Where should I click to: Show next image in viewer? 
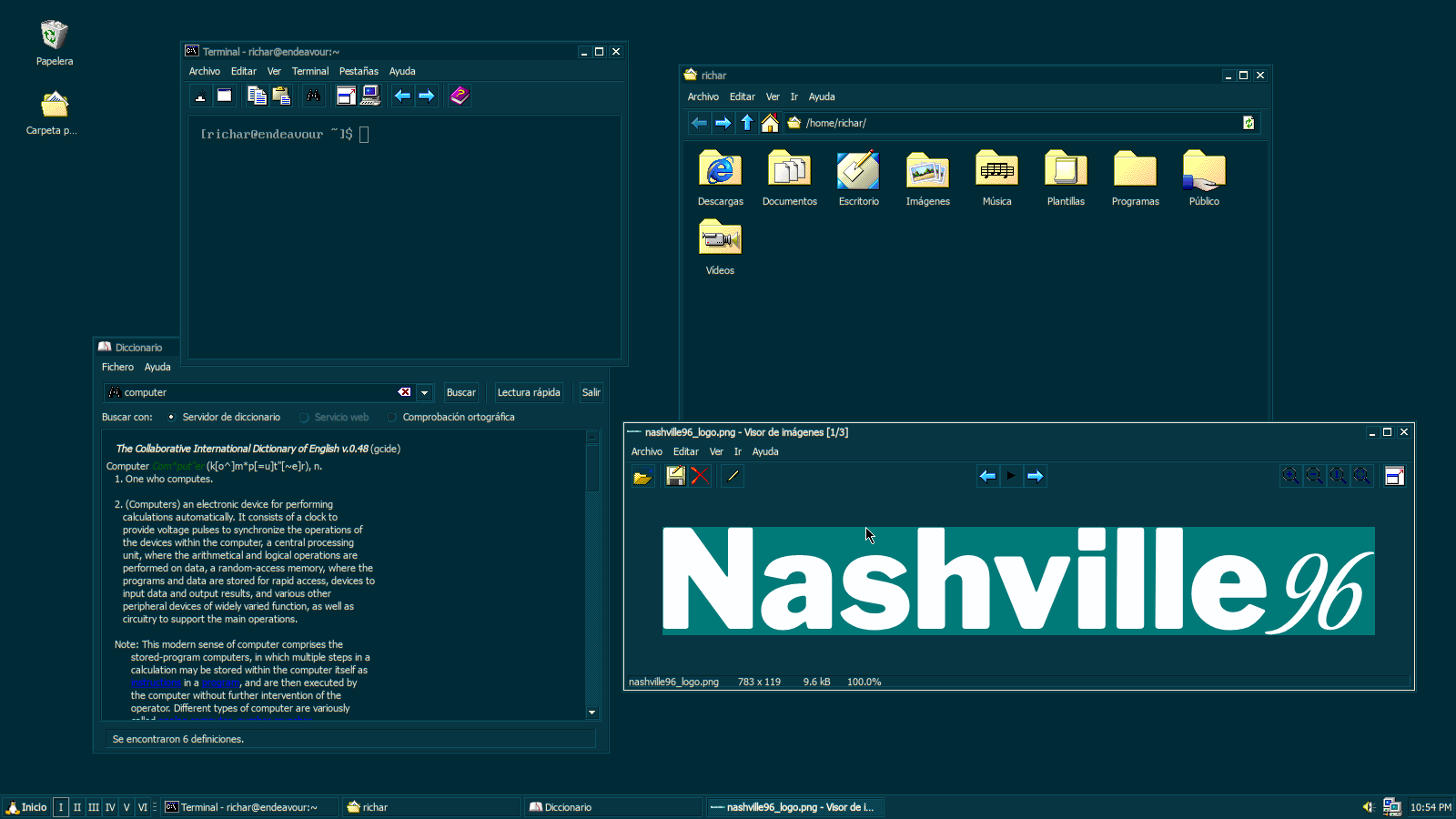pyautogui.click(x=1035, y=476)
